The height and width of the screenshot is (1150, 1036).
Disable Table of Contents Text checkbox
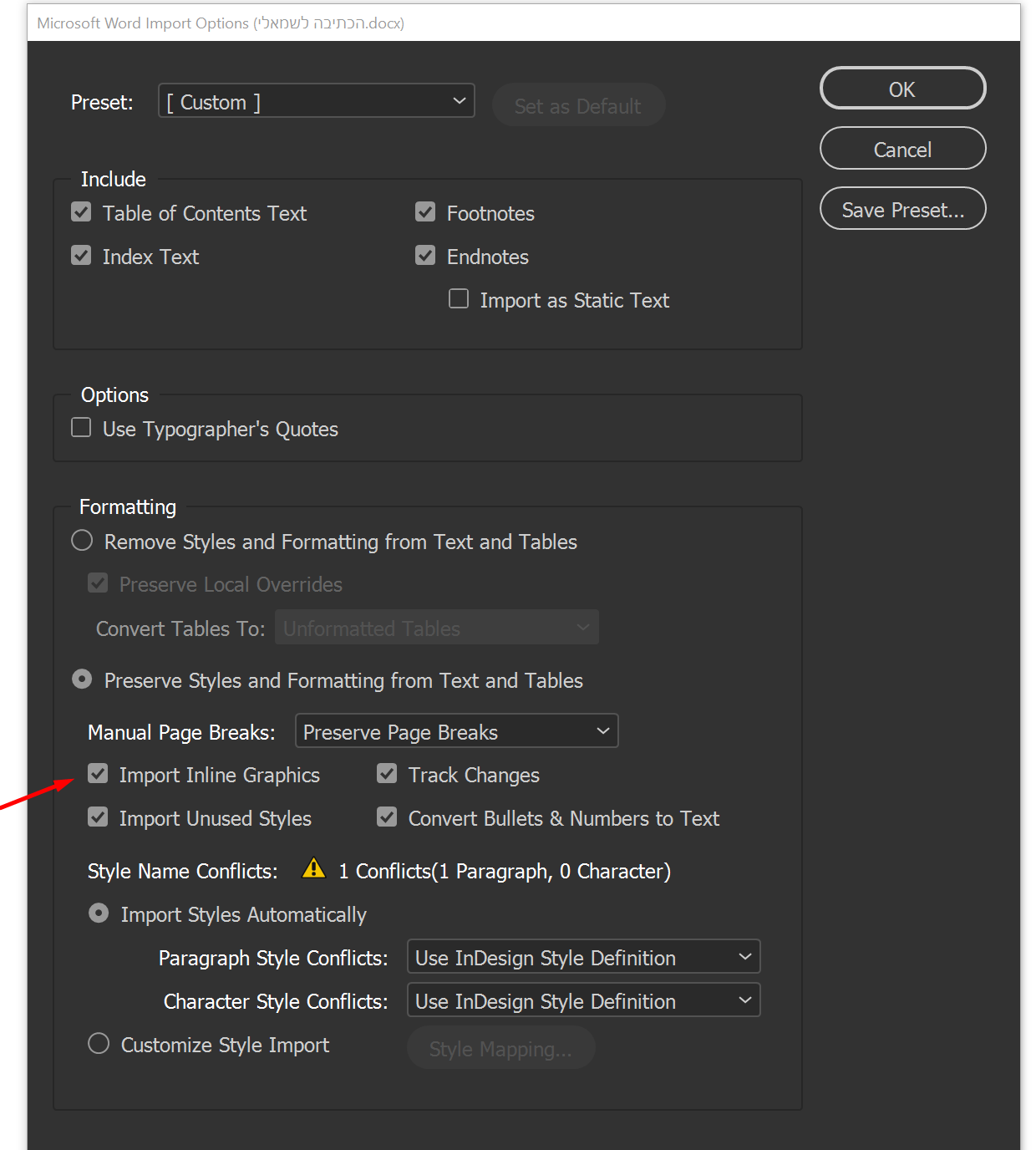[x=81, y=212]
